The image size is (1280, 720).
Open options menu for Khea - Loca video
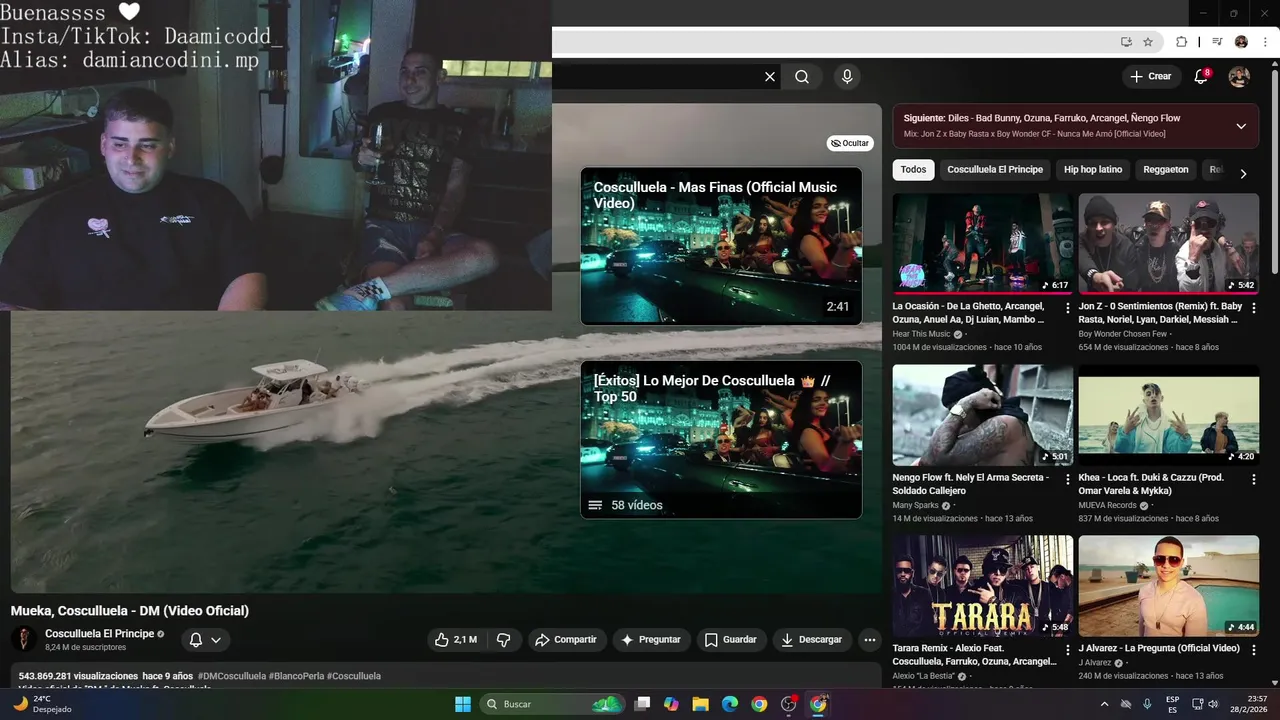(x=1254, y=479)
